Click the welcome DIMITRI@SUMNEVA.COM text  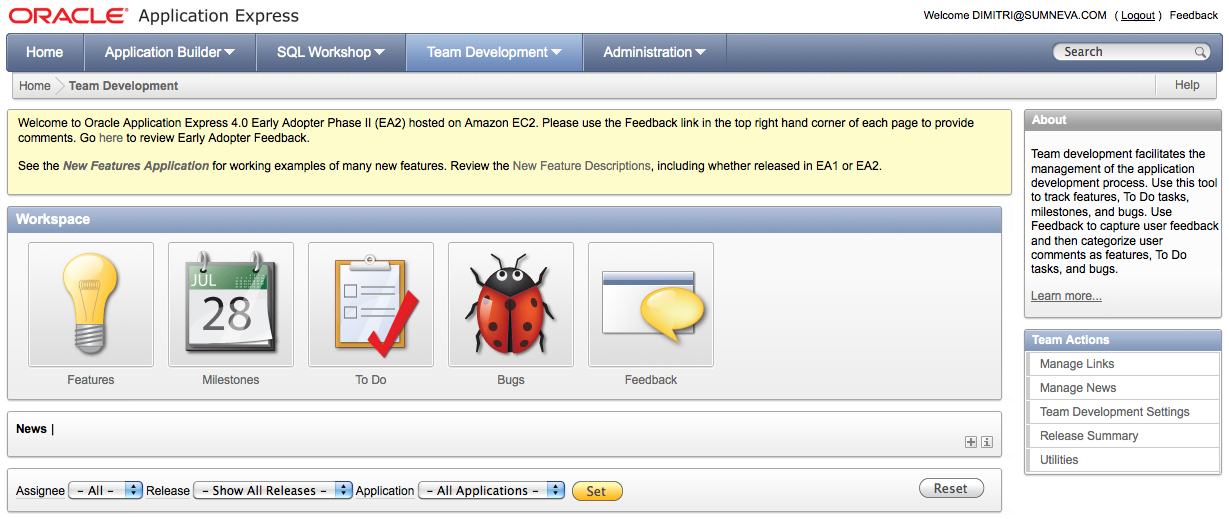[1015, 16]
